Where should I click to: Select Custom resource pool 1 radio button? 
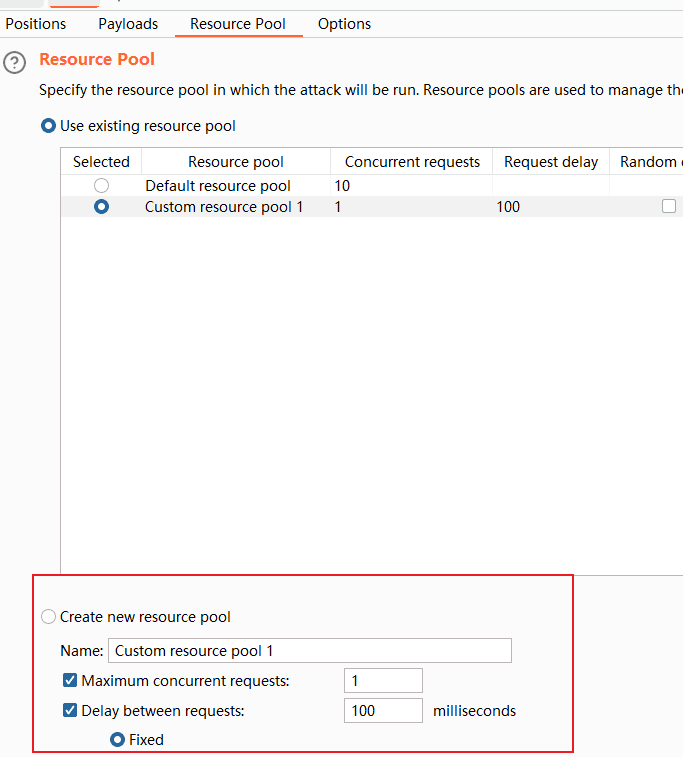(101, 207)
